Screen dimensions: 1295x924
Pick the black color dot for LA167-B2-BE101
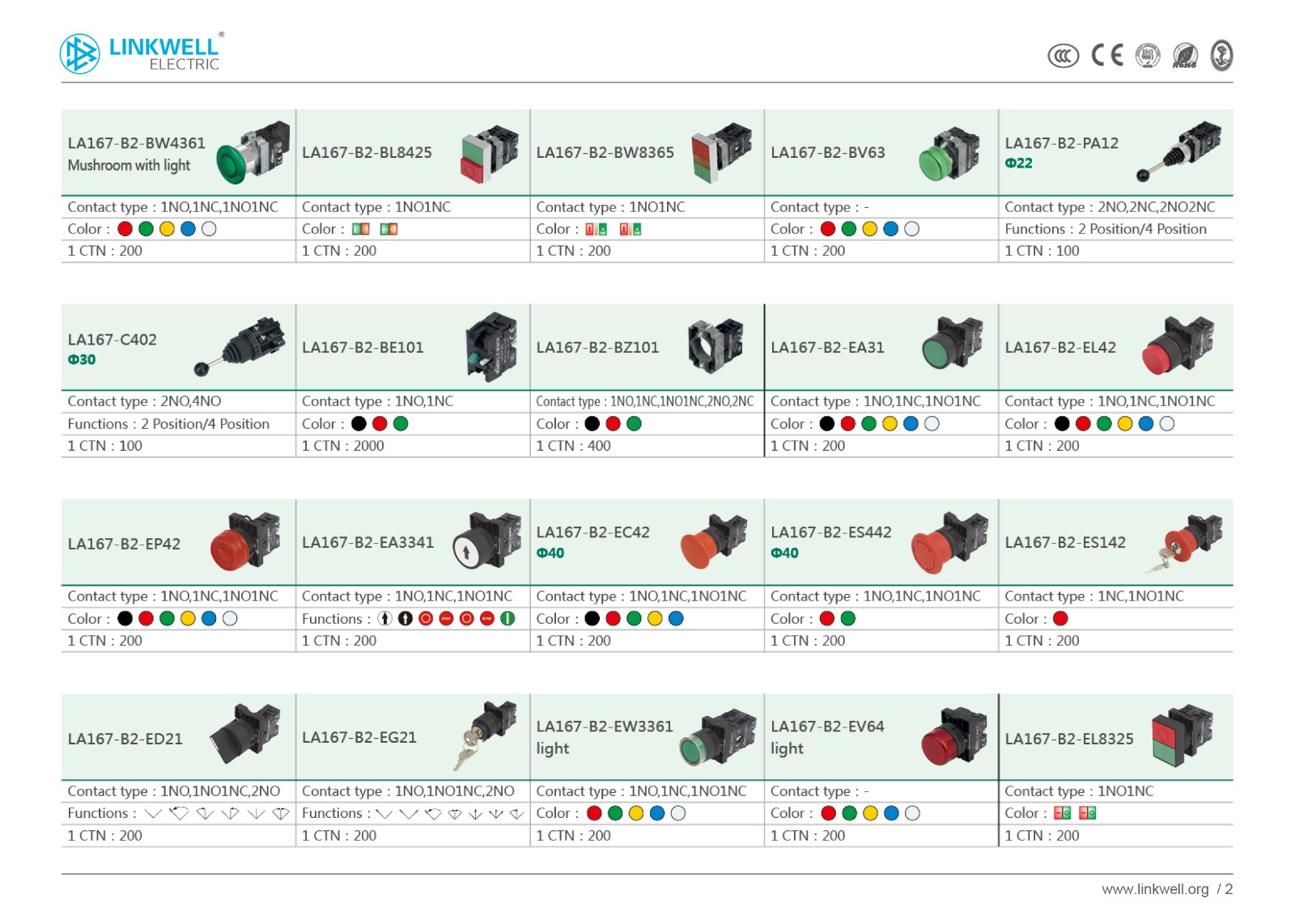(x=359, y=424)
